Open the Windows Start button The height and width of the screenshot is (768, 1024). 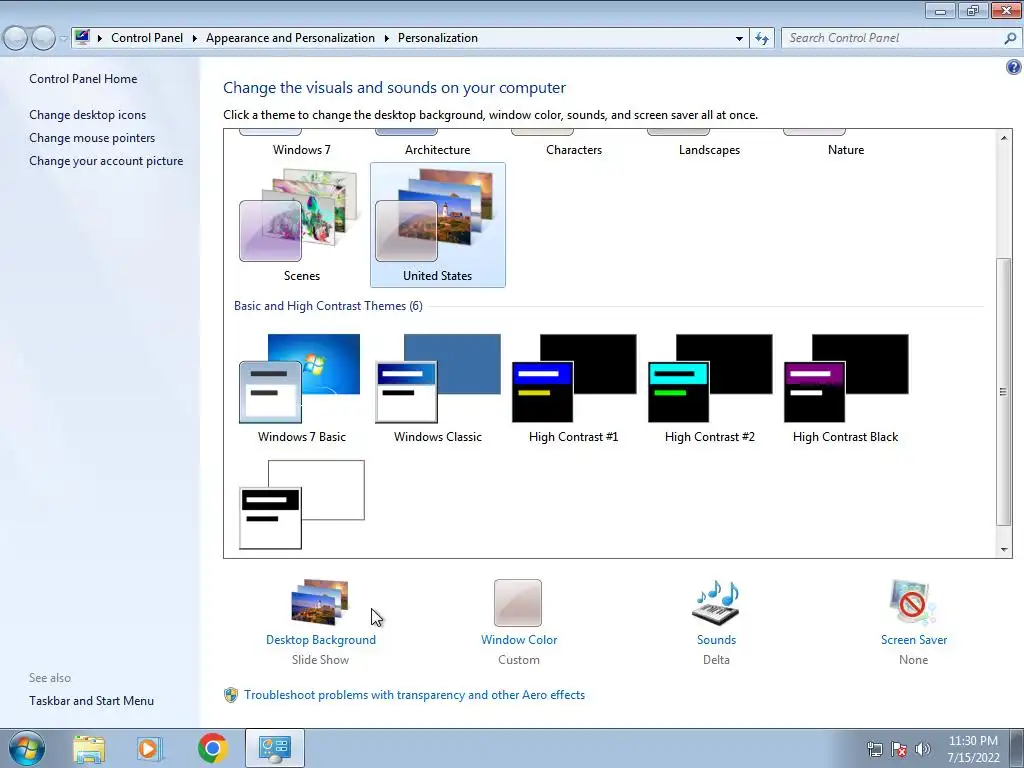coord(27,748)
